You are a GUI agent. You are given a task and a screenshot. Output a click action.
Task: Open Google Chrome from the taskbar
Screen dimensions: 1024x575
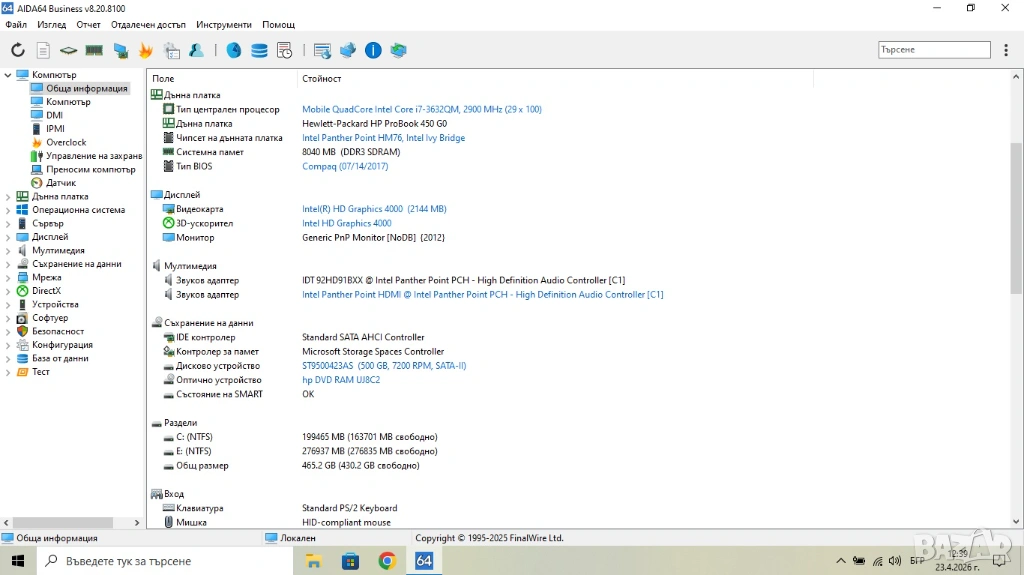387,561
